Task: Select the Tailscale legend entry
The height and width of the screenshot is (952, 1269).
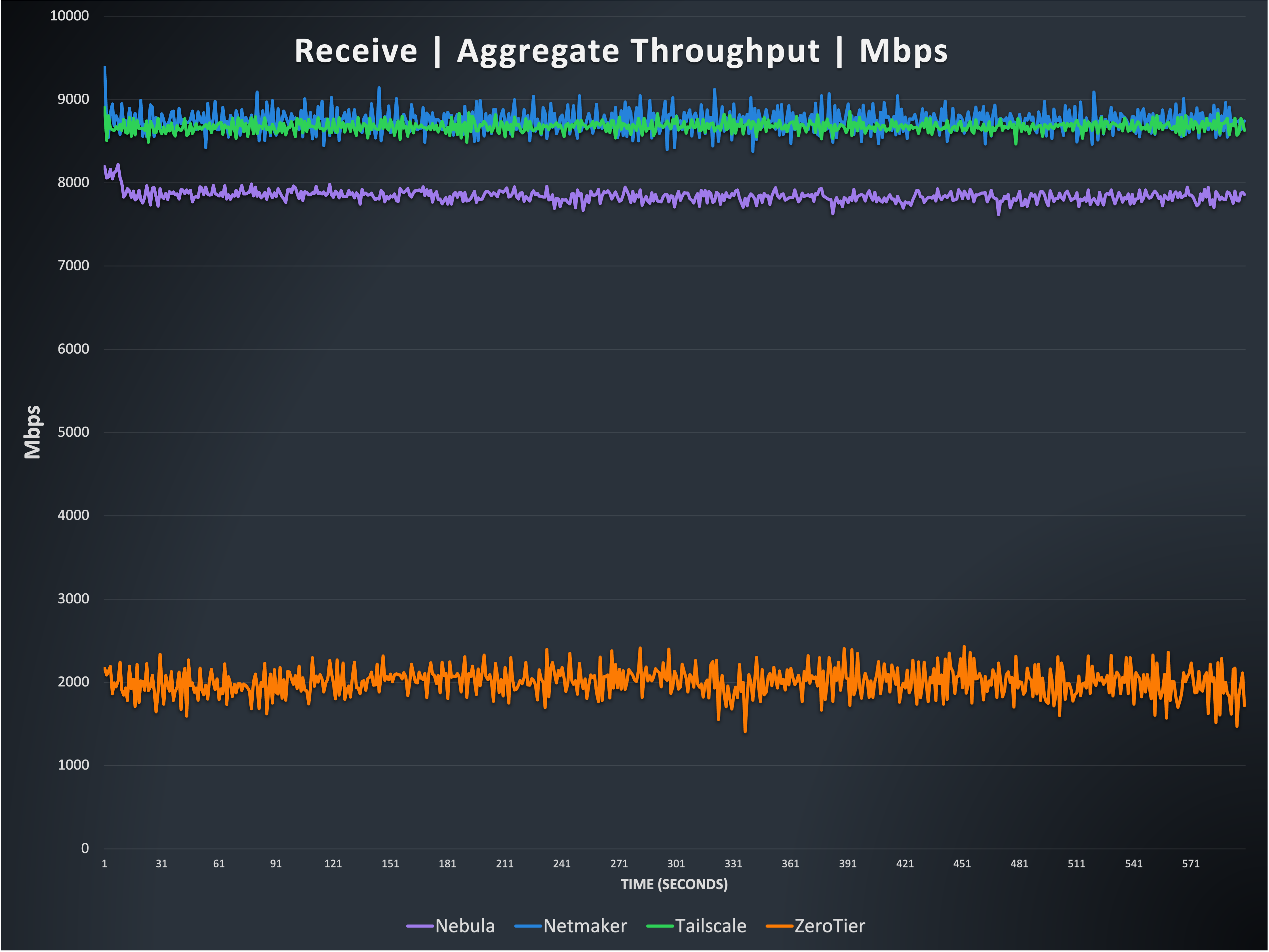Action: coord(711,926)
